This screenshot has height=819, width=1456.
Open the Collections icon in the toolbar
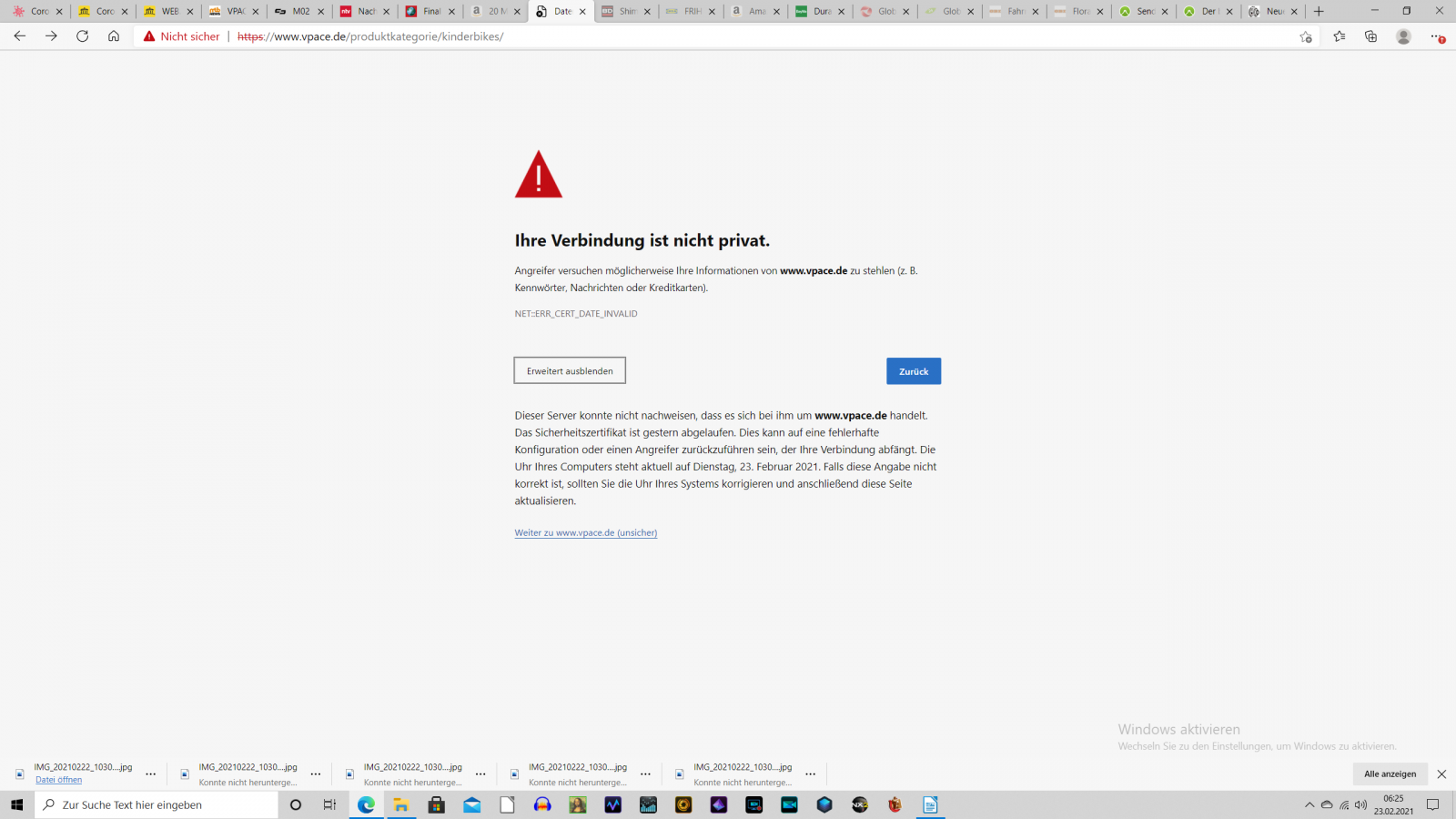1370,36
